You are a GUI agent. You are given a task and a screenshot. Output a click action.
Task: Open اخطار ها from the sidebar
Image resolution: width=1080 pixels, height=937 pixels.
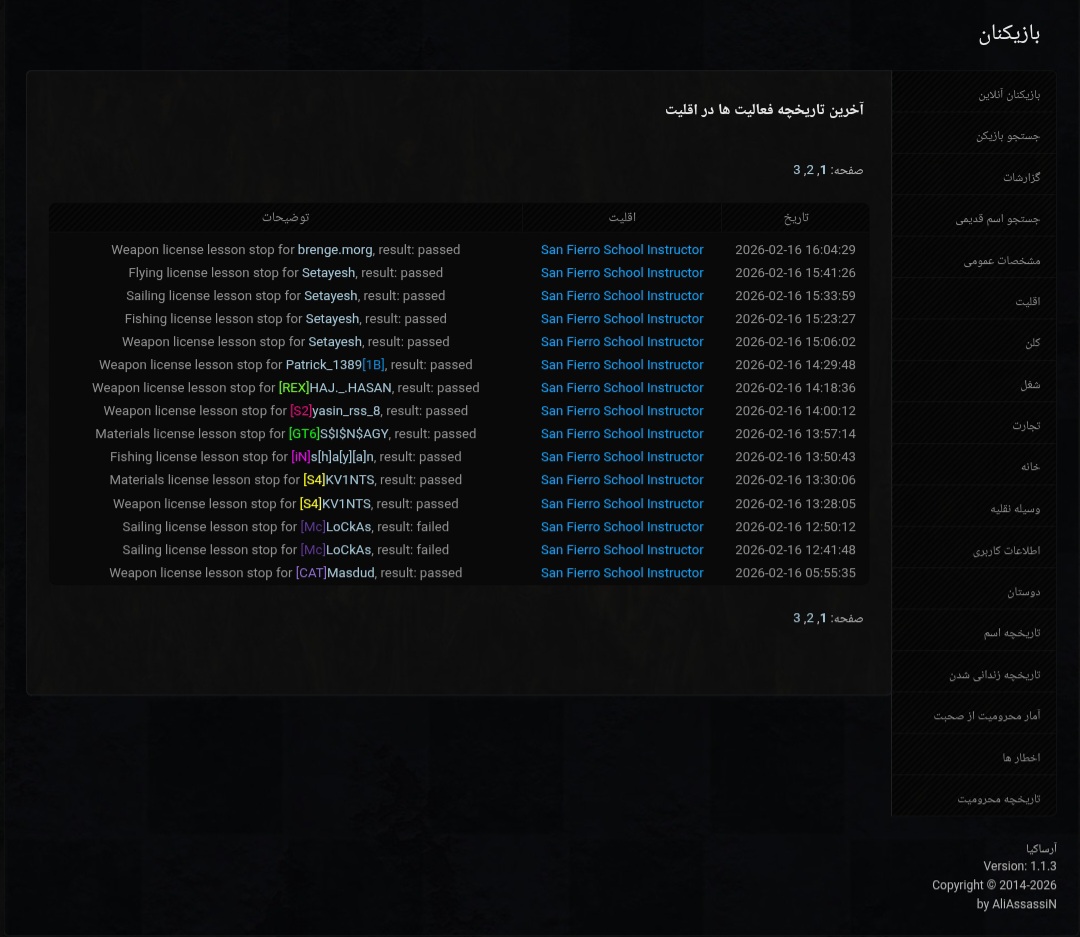tap(975, 756)
